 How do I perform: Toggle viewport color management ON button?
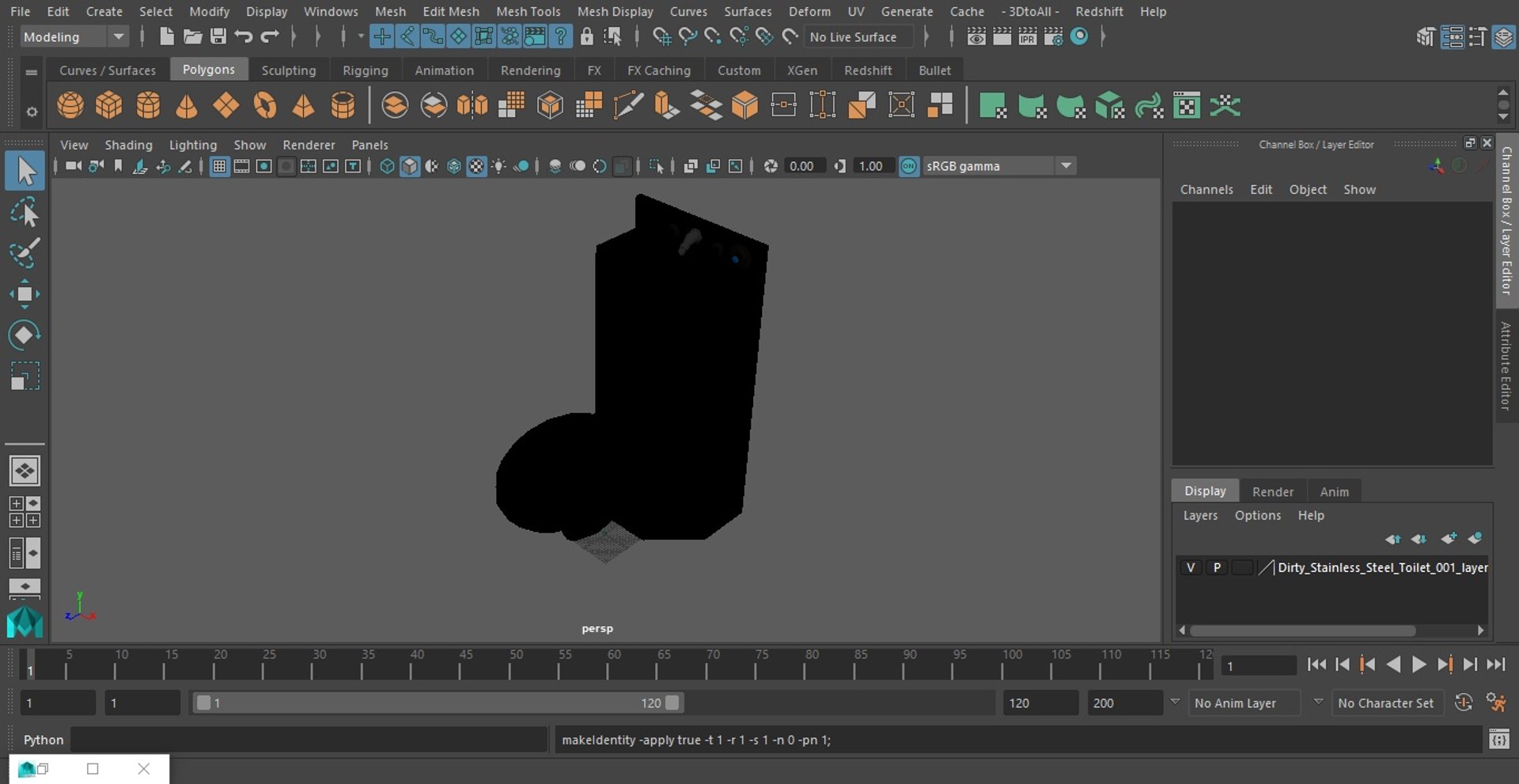click(909, 166)
